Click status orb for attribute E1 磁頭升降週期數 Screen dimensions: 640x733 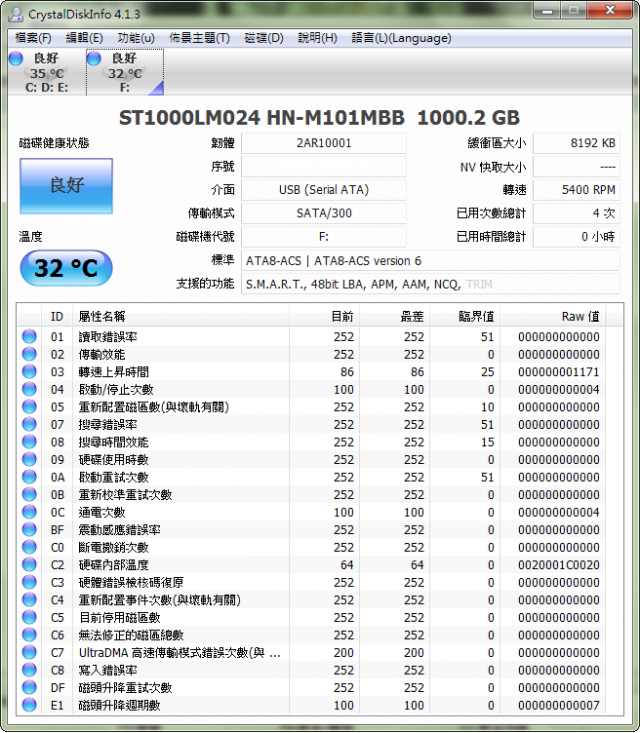[29, 704]
